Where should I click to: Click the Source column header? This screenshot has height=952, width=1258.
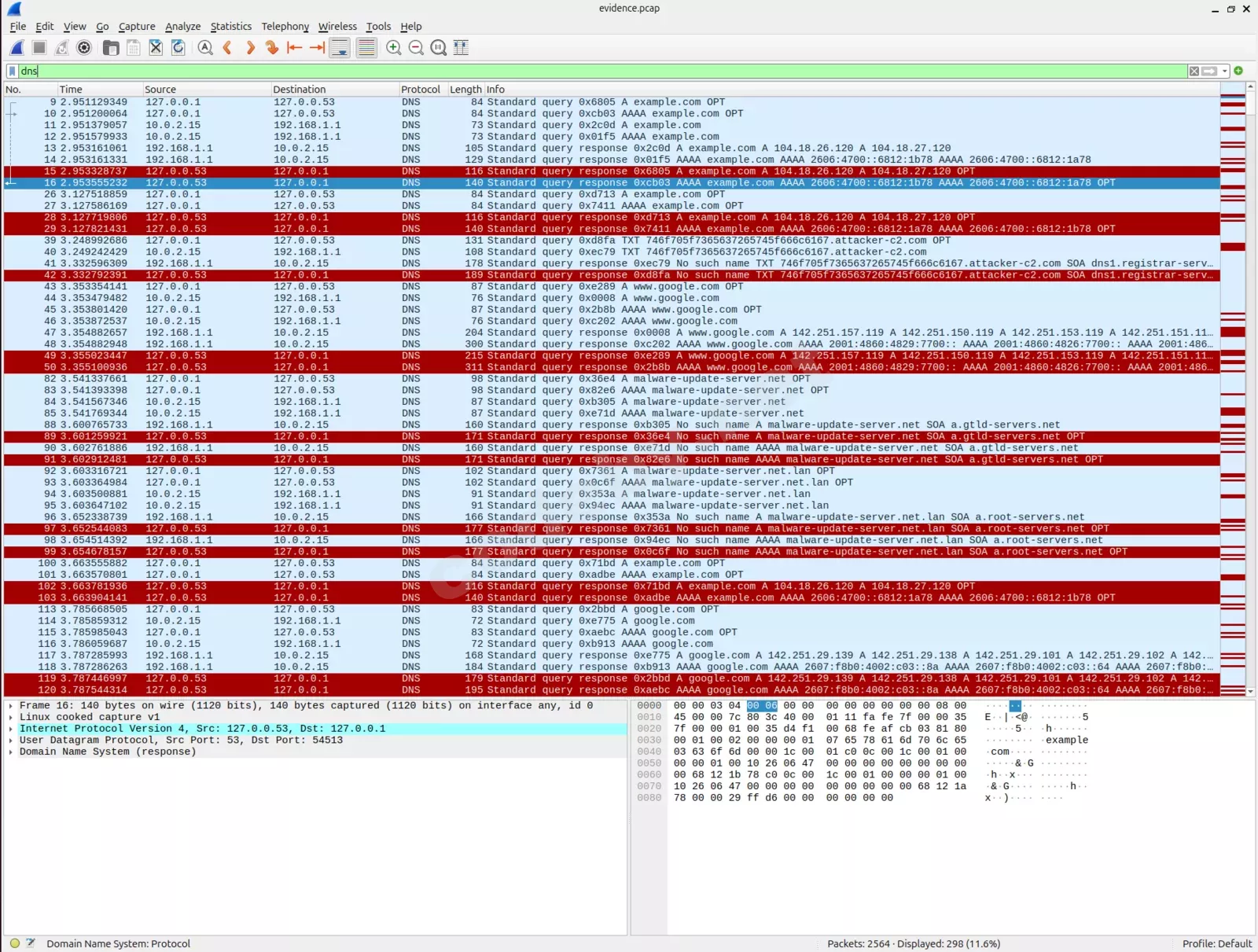point(160,90)
